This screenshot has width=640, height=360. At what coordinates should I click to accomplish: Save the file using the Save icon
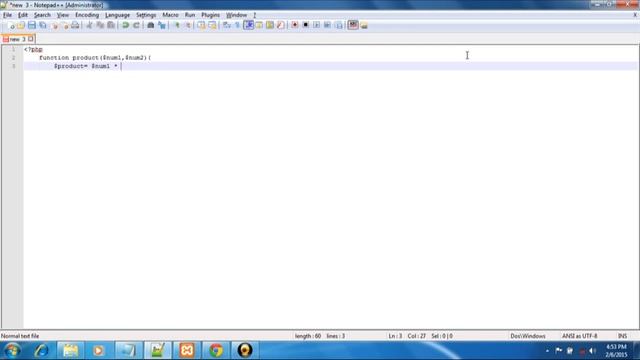[32, 25]
